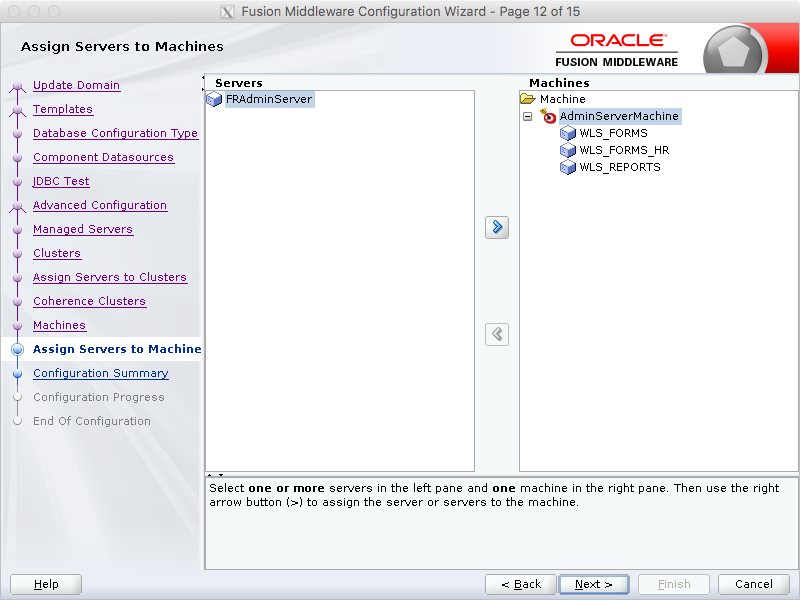
Task: Click the Component Datasources step bullet
Action: (17, 158)
